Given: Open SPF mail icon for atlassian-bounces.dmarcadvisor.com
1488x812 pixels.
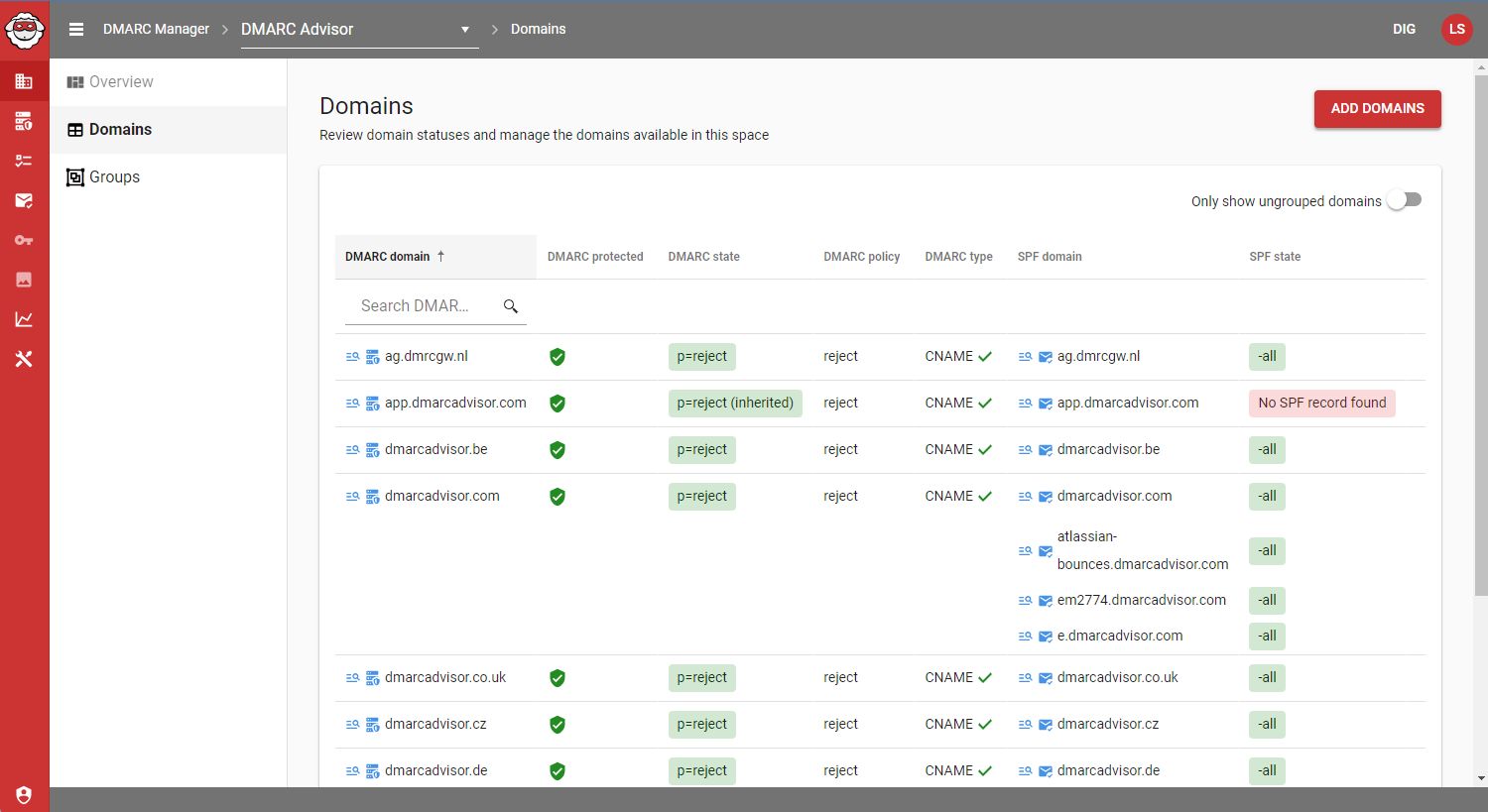Looking at the screenshot, I should (x=1046, y=551).
